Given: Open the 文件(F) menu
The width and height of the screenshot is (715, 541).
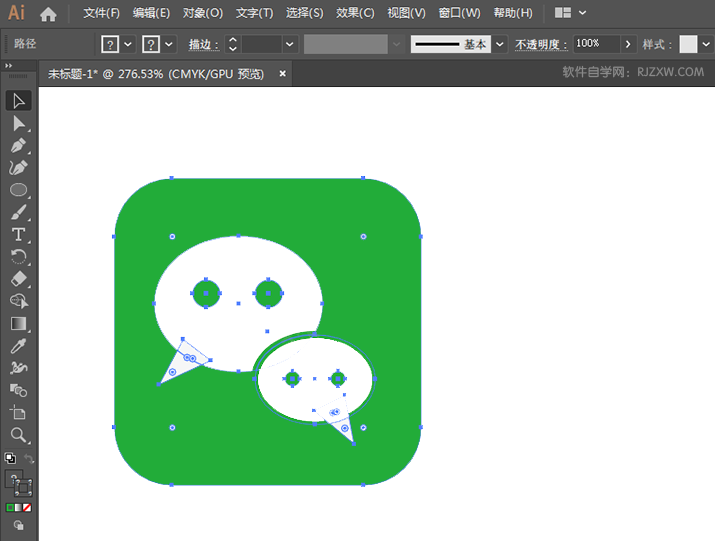Looking at the screenshot, I should [101, 13].
